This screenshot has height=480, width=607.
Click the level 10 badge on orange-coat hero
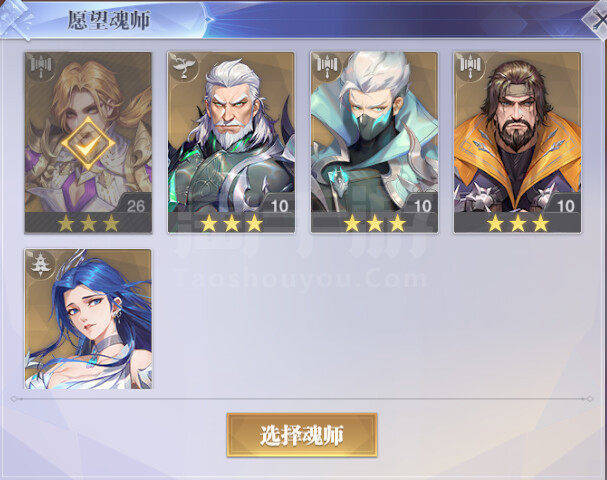click(x=564, y=204)
